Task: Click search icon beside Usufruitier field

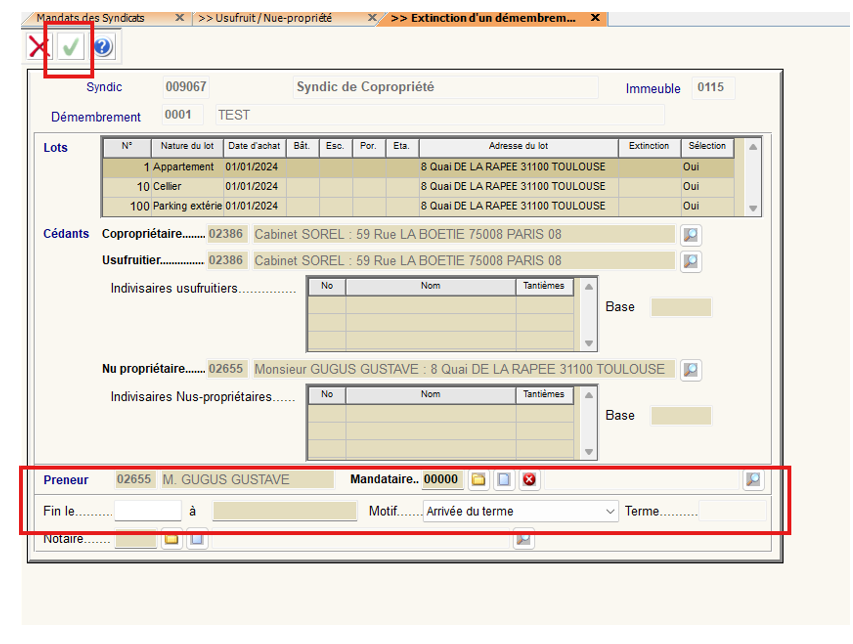Action: point(690,262)
